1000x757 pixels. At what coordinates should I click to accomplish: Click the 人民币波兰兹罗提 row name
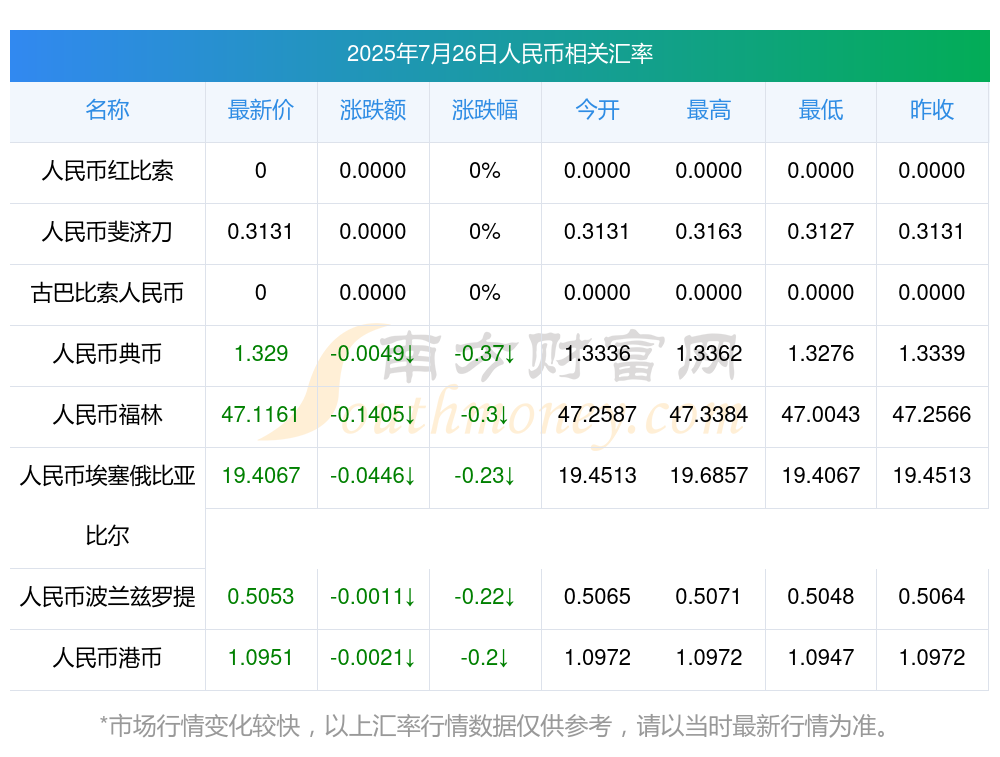(x=107, y=597)
